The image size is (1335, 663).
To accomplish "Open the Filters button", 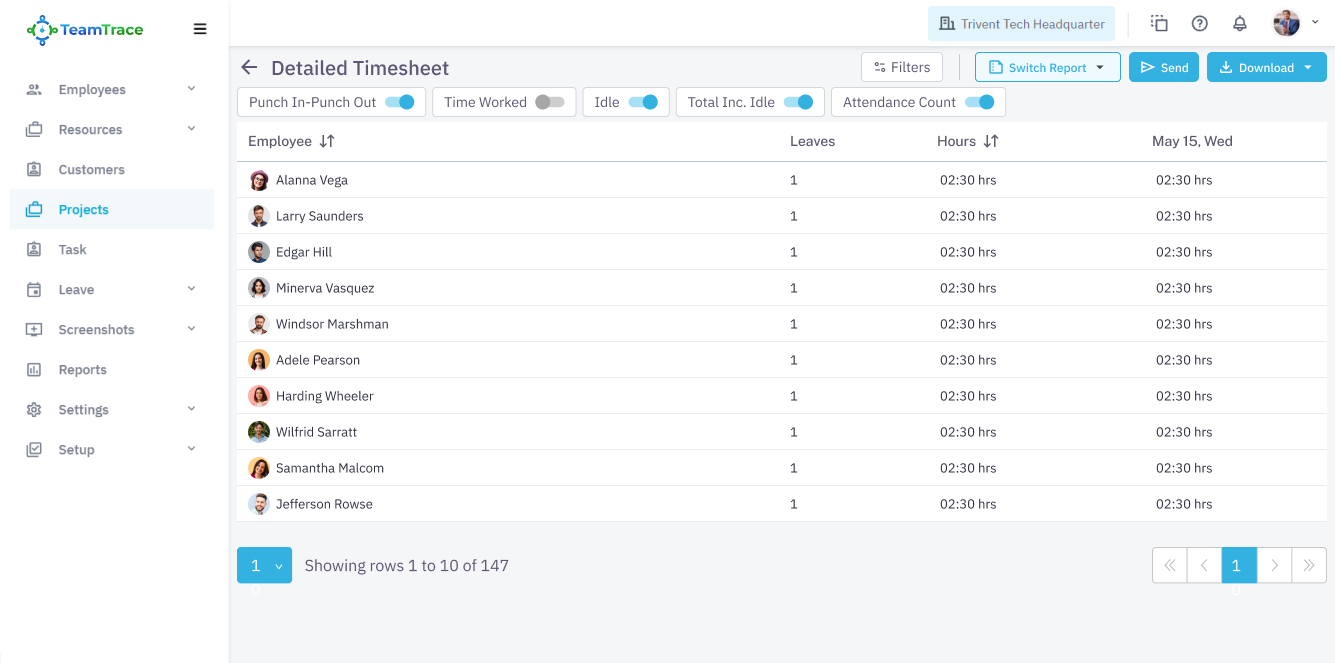I will coord(901,68).
